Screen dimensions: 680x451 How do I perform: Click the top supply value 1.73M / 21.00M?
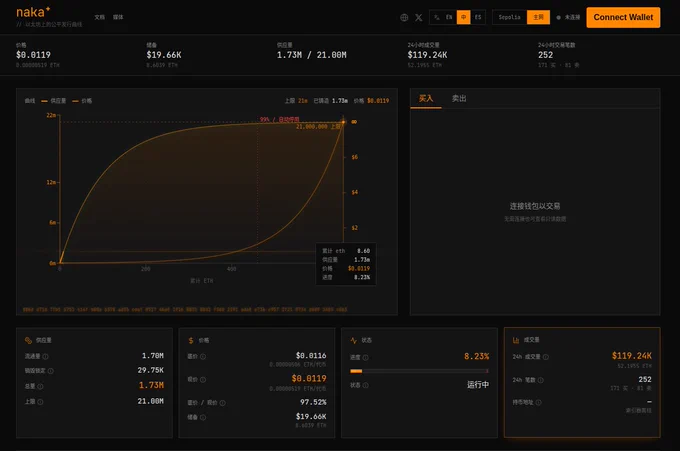312,55
